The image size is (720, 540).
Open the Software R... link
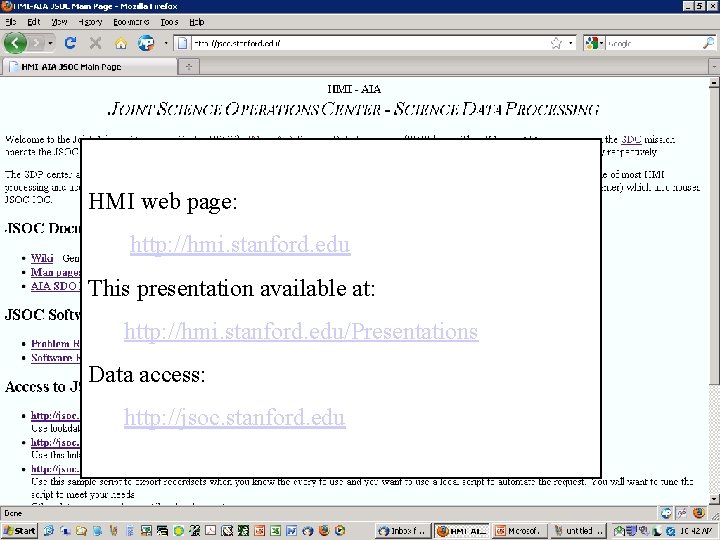pyautogui.click(x=56, y=357)
